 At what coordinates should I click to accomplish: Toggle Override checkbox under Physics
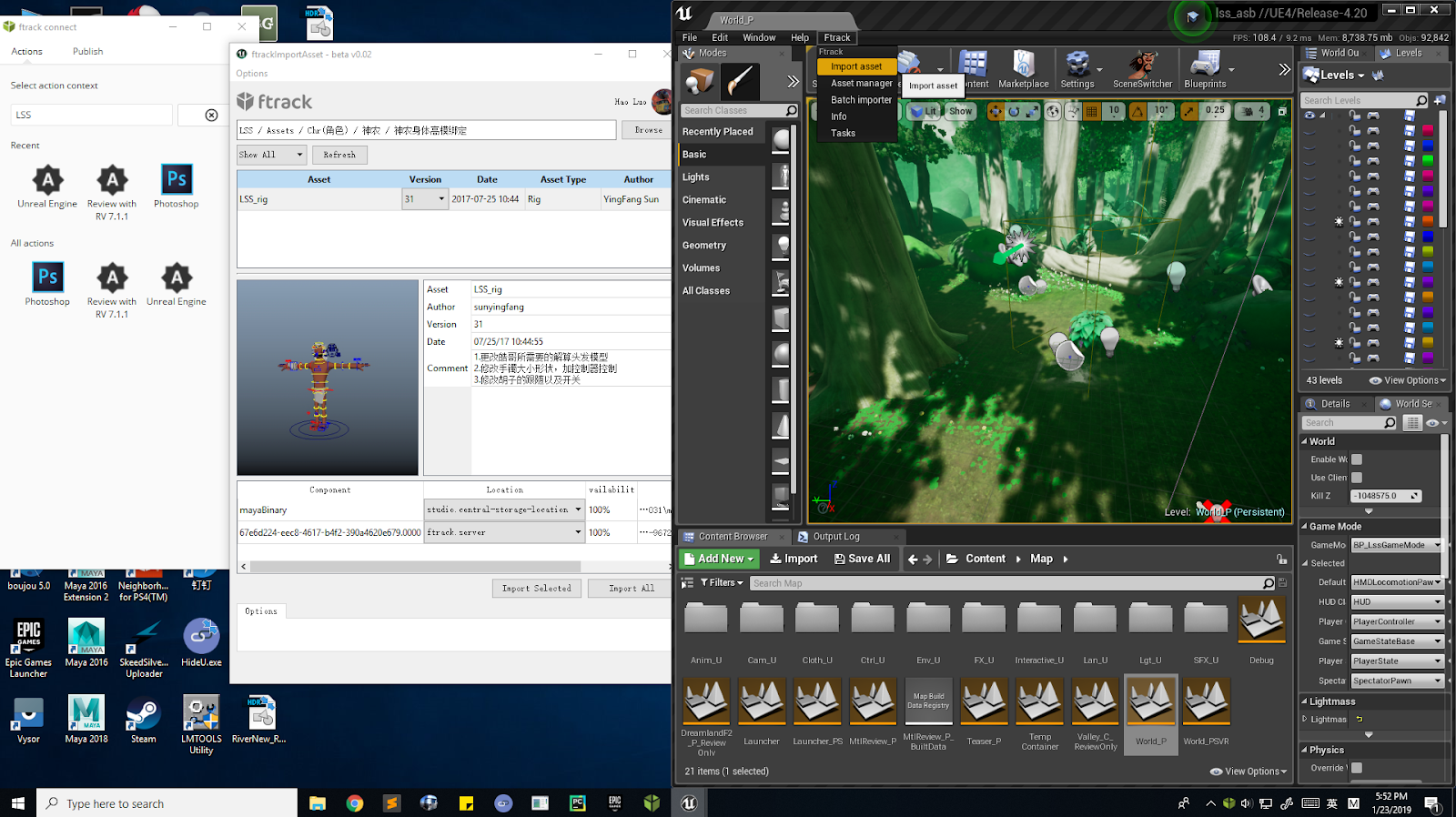[1357, 768]
